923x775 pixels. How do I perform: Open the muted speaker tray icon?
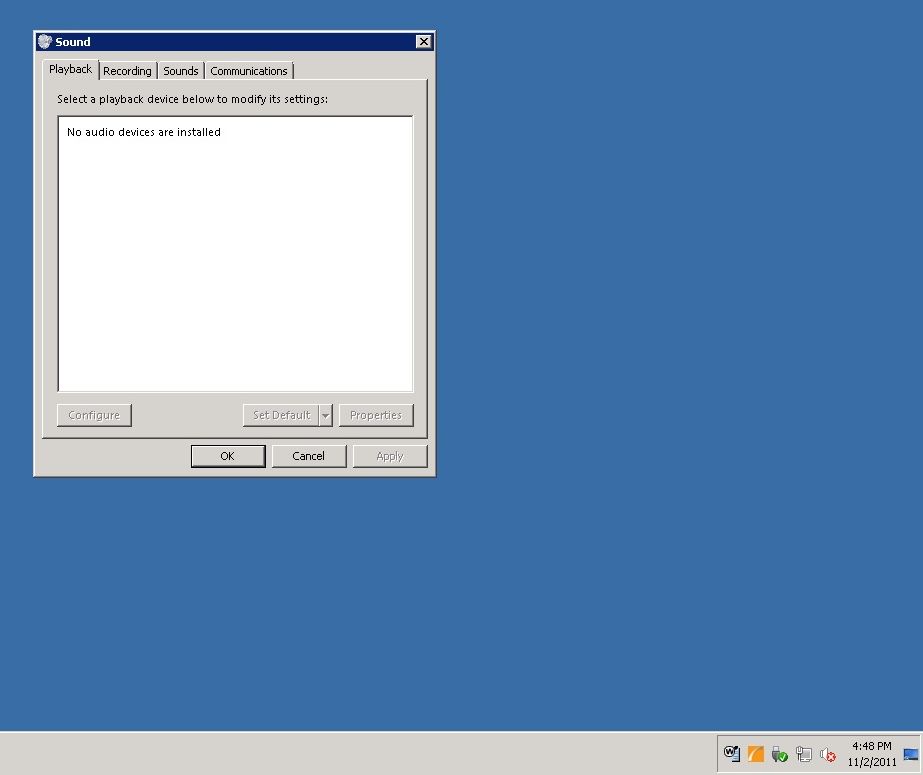828,754
